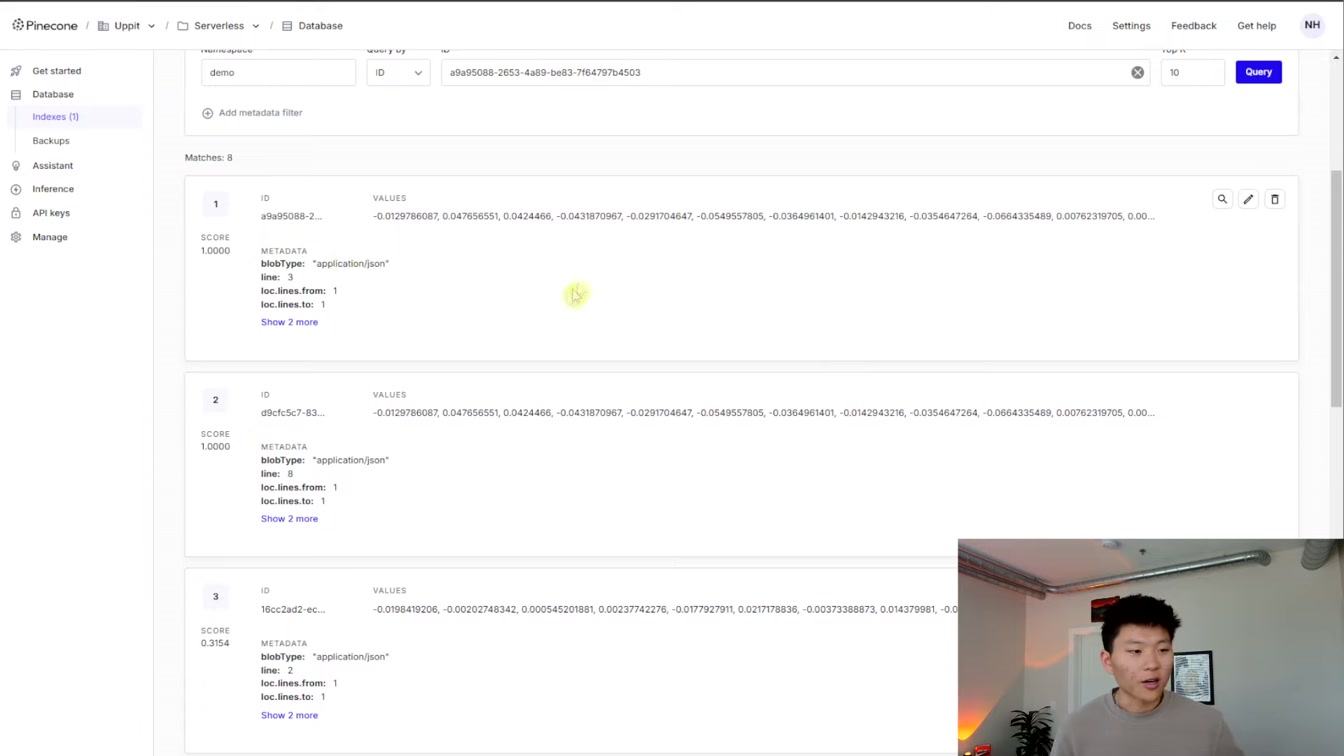Click the edit pencil icon on result 1
Image resolution: width=1344 pixels, height=756 pixels.
coord(1248,199)
